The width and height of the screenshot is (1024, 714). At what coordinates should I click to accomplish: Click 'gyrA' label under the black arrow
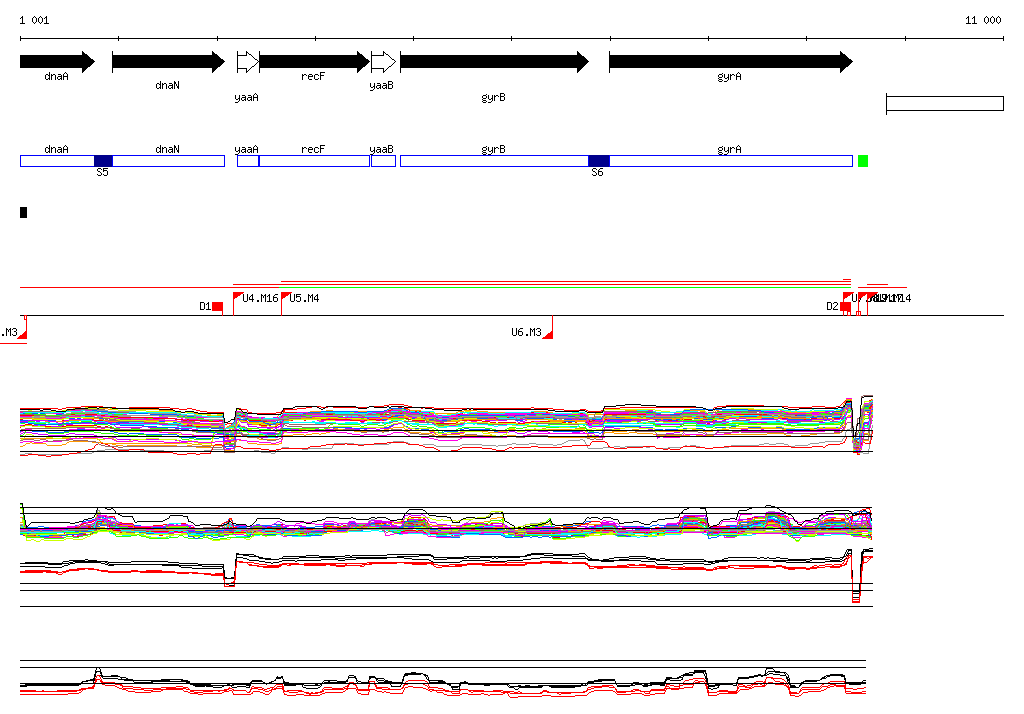click(x=729, y=76)
